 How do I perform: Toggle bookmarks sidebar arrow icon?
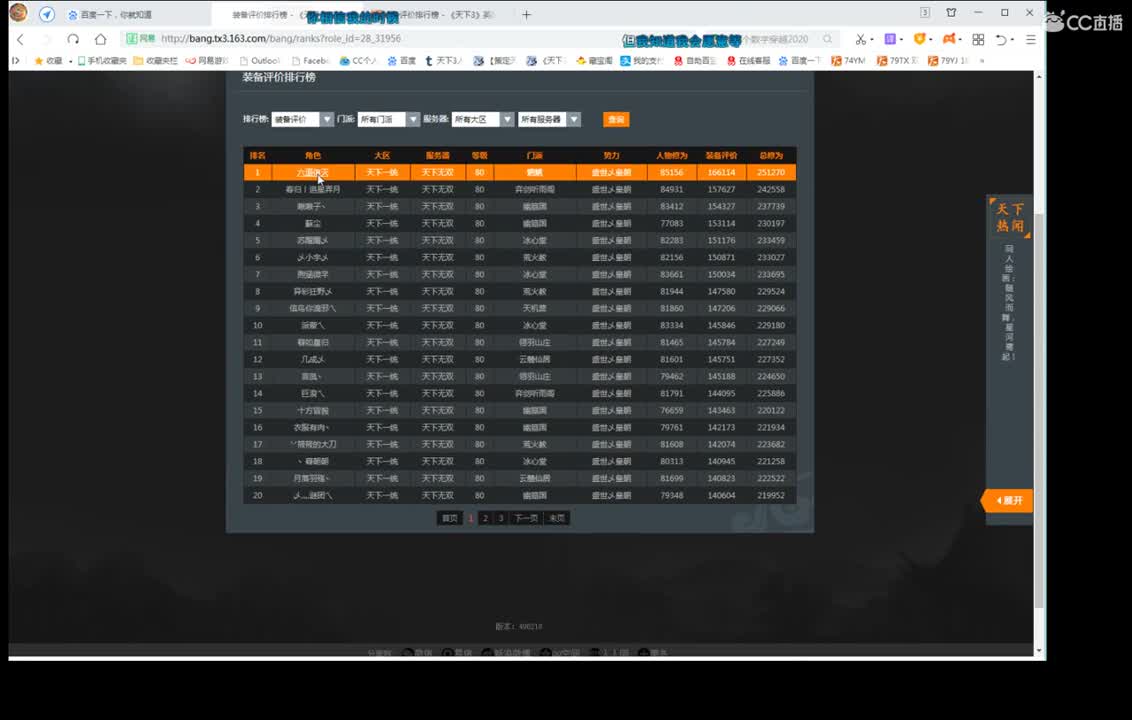pyautogui.click(x=15, y=61)
